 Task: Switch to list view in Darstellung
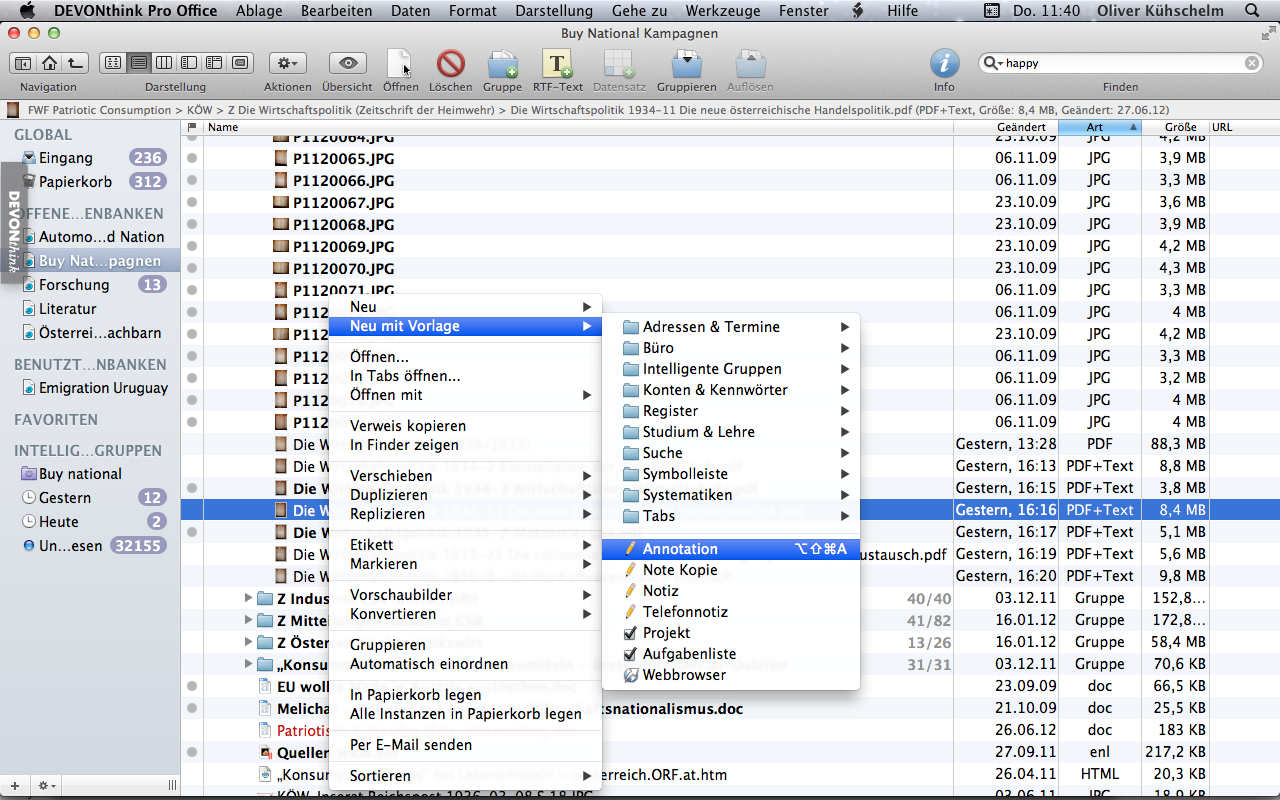(x=139, y=63)
